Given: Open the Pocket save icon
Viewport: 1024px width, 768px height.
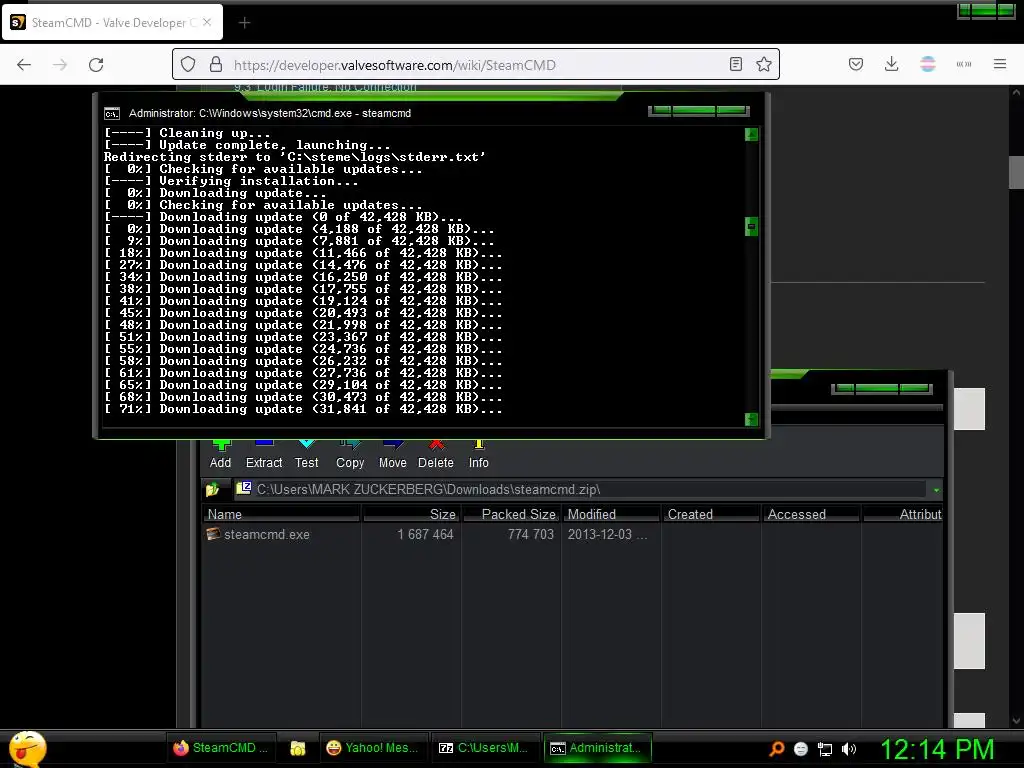Looking at the screenshot, I should (x=856, y=64).
